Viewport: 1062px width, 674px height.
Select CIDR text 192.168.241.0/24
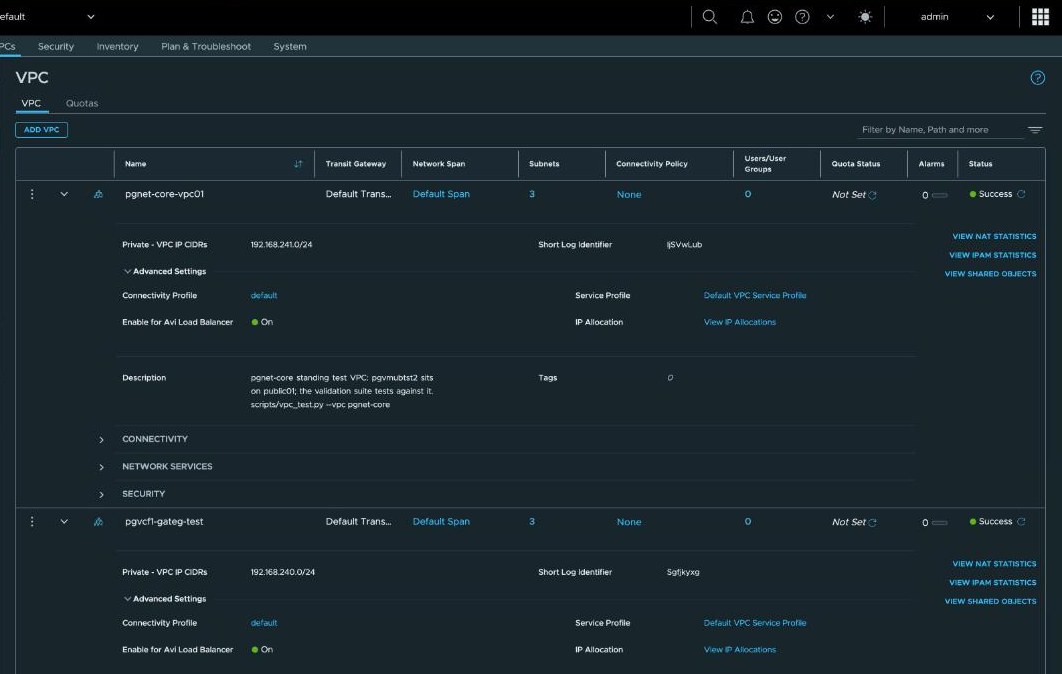281,245
